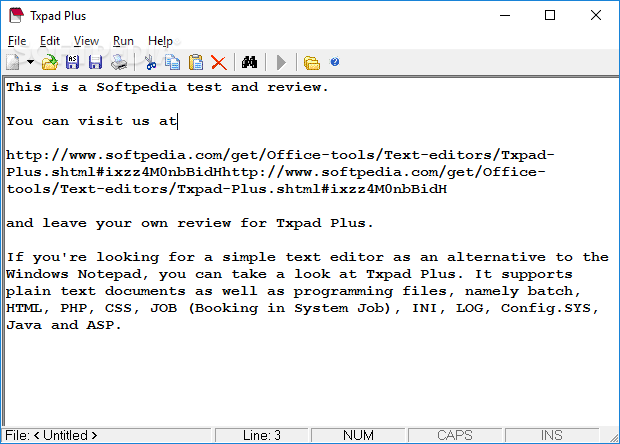Open the Edit menu
The height and width of the screenshot is (444, 620).
tap(50, 41)
